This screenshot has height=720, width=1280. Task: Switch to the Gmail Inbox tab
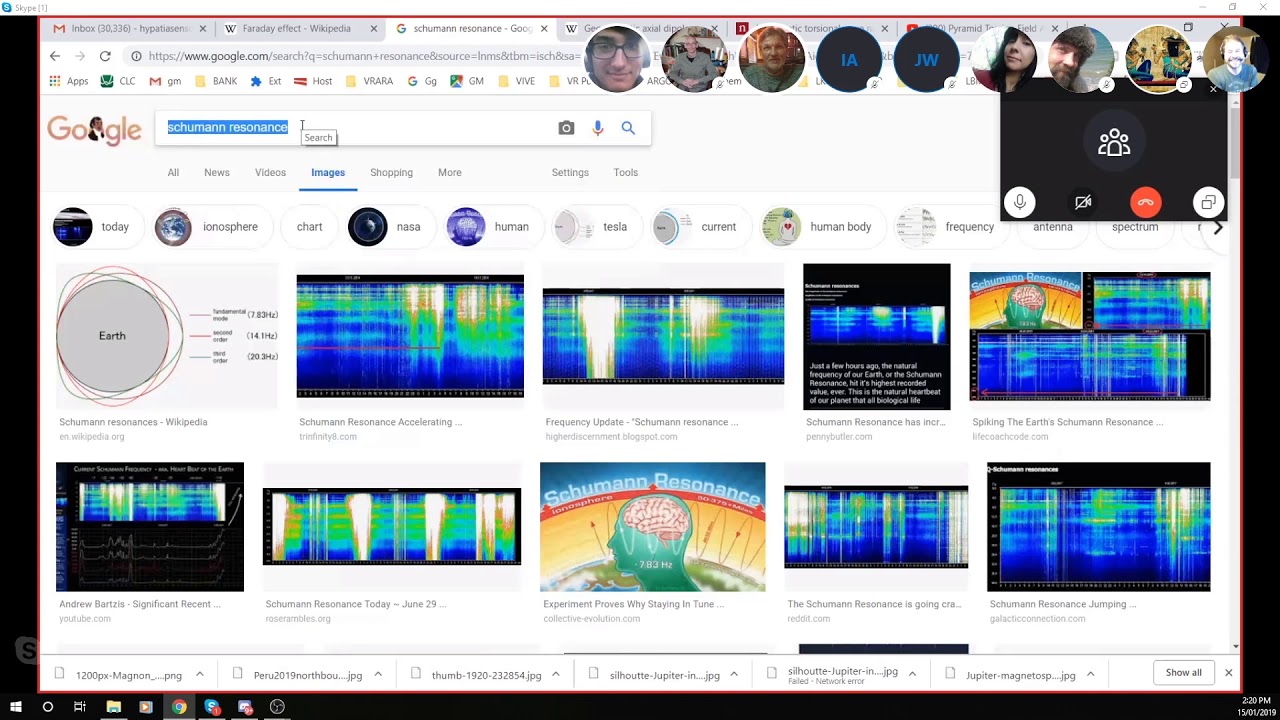[x=130, y=29]
